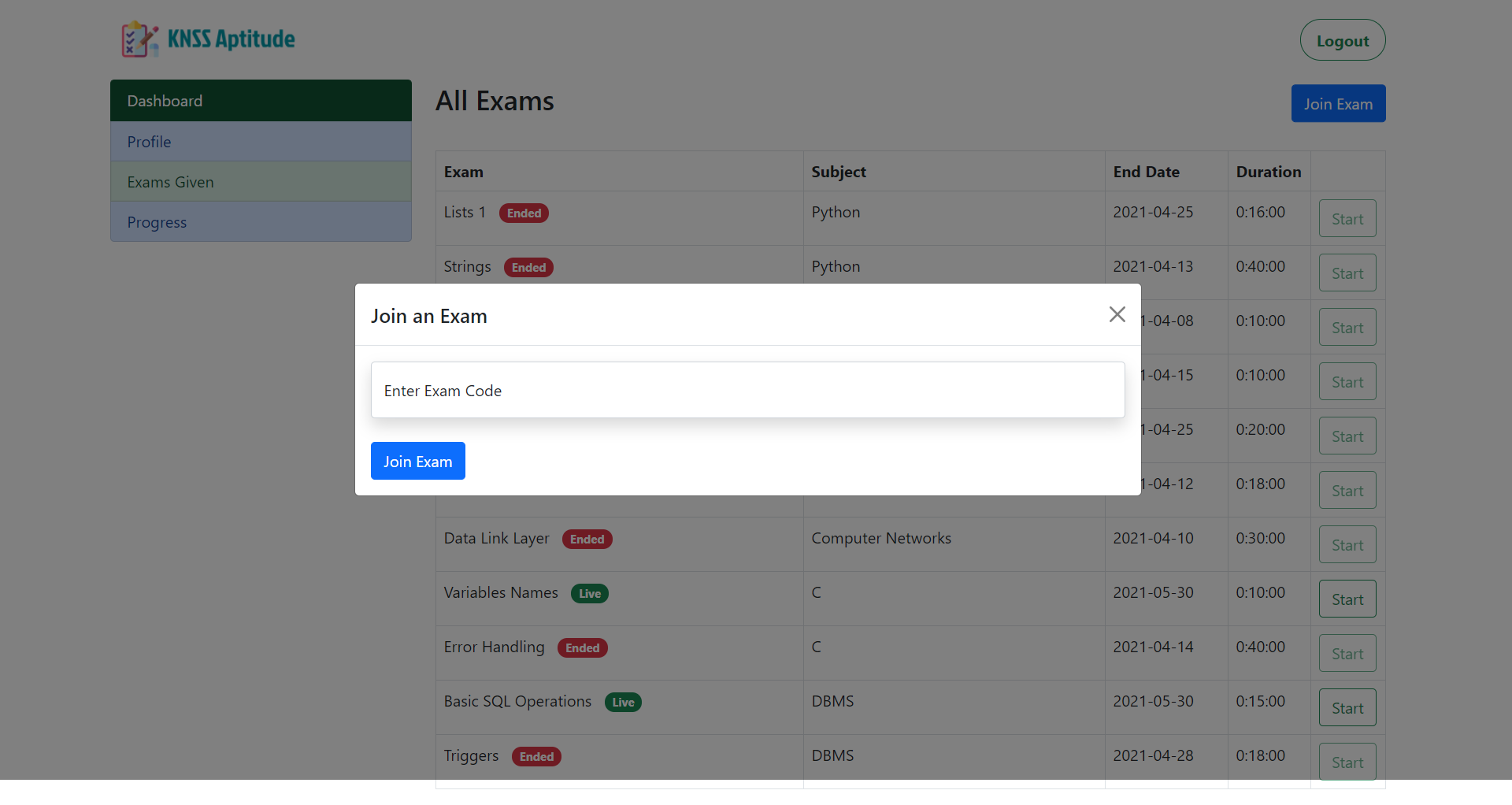Image resolution: width=1512 pixels, height=805 pixels.
Task: Start the Data Link Layer exam
Action: pyautogui.click(x=1347, y=545)
